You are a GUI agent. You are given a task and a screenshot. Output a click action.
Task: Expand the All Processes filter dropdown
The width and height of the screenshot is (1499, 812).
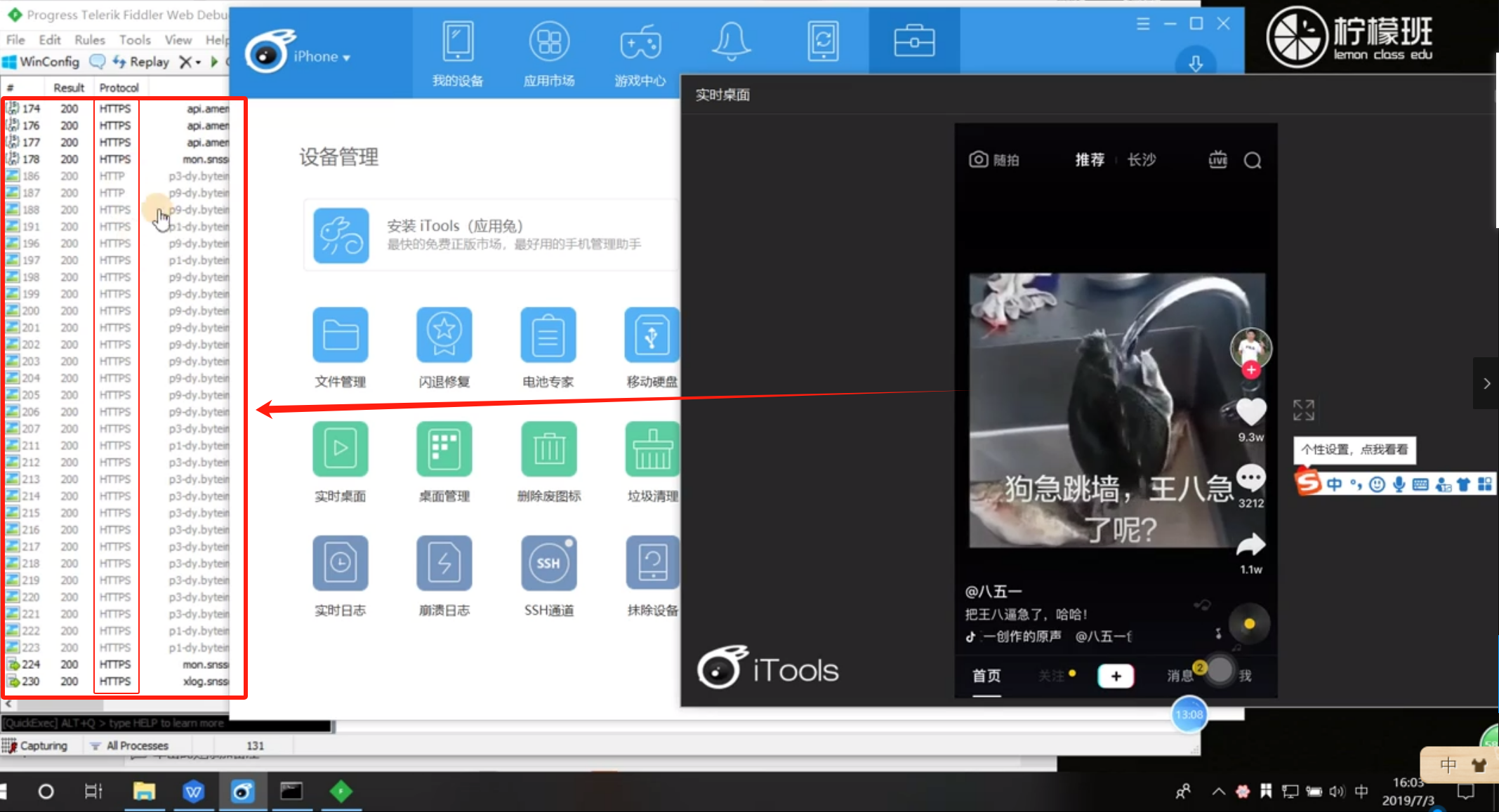pyautogui.click(x=130, y=745)
